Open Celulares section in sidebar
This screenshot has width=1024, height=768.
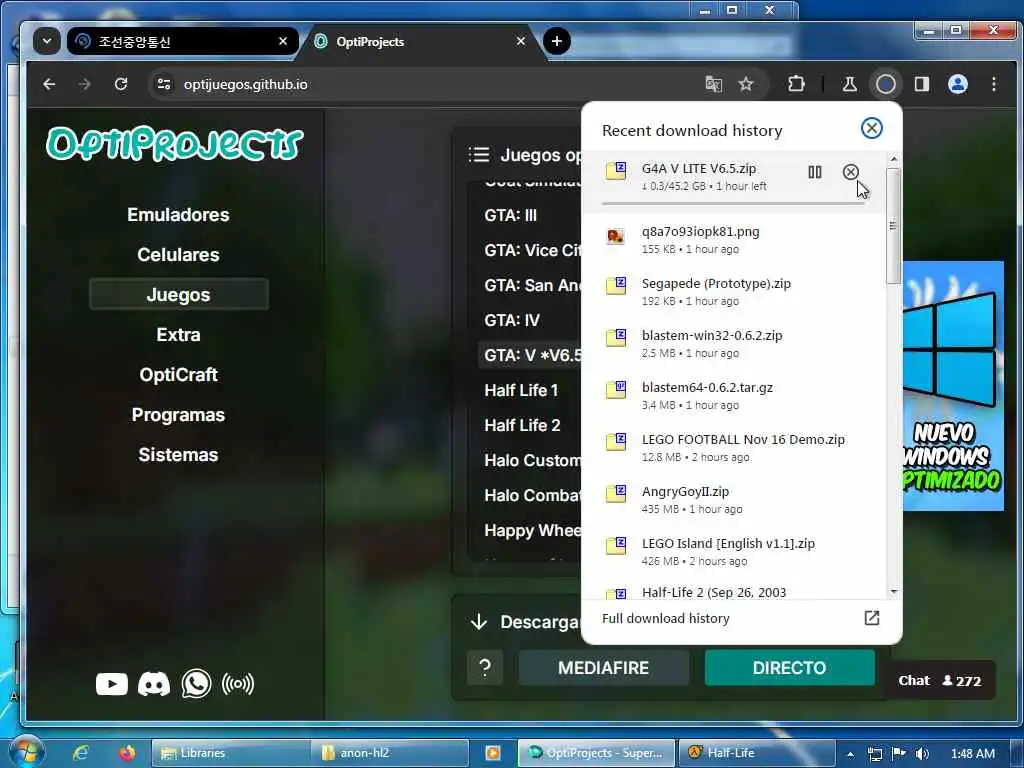[178, 255]
